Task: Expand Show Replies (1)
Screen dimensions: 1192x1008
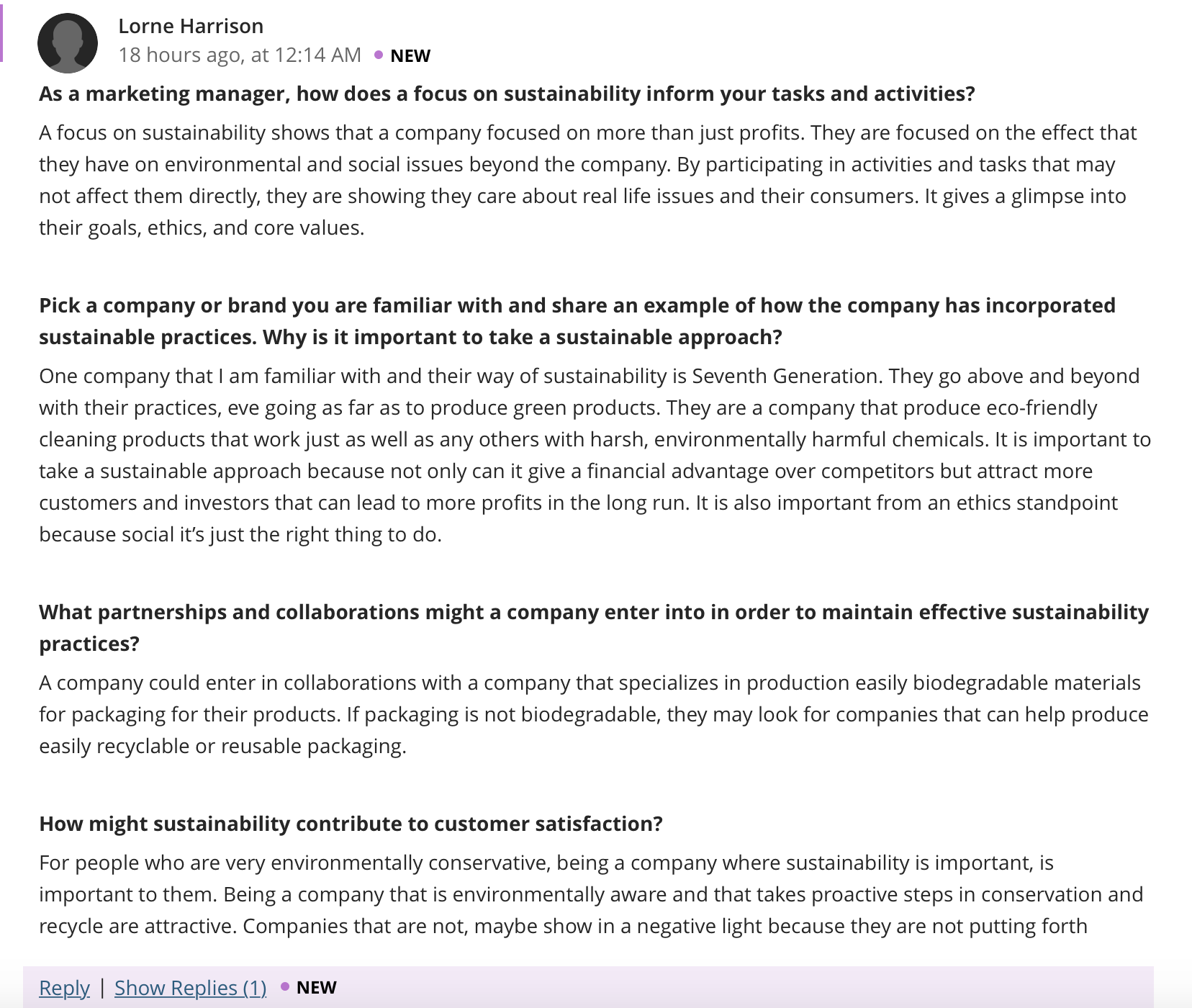Action: click(x=190, y=987)
